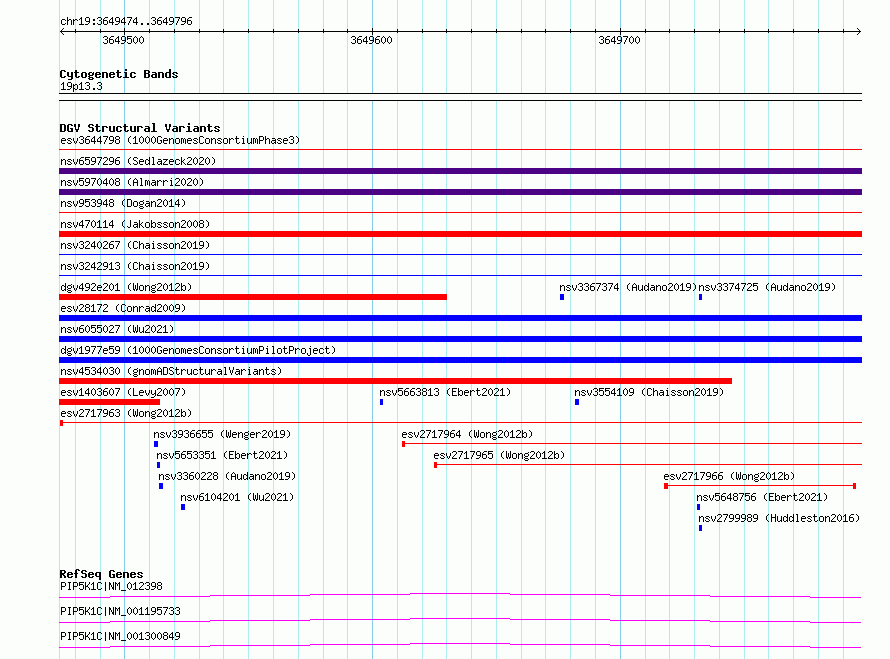Image resolution: width=890 pixels, height=659 pixels.
Task: Open dgv1977e59 (1000GenomesConsortiumPilotProject) entry
Action: (198, 350)
